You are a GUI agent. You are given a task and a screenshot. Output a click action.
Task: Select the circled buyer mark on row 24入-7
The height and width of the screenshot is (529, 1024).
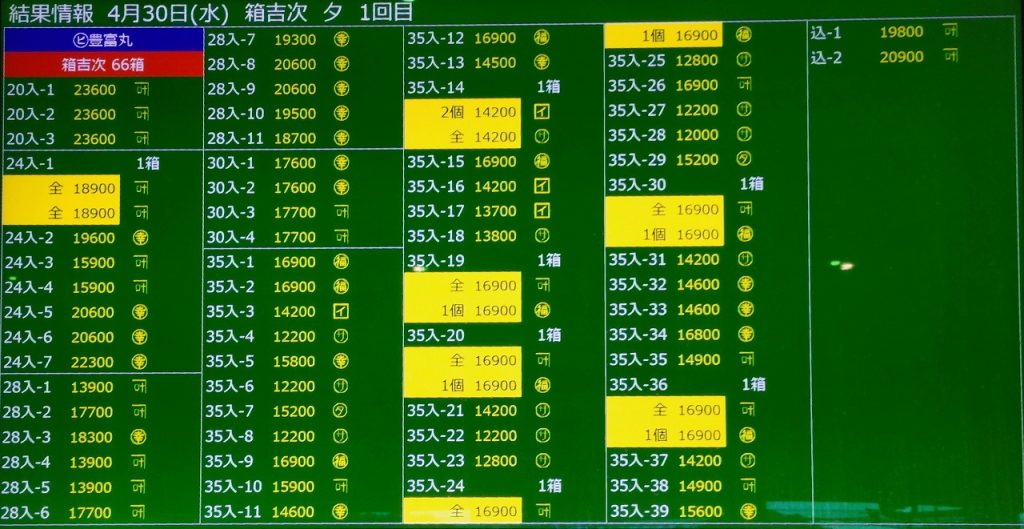[x=140, y=362]
